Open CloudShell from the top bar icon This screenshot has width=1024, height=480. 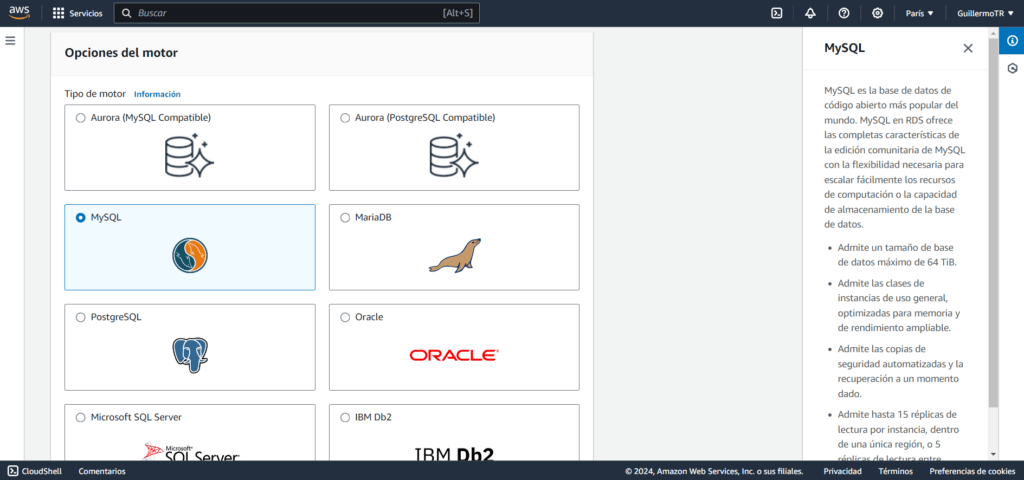(x=776, y=13)
